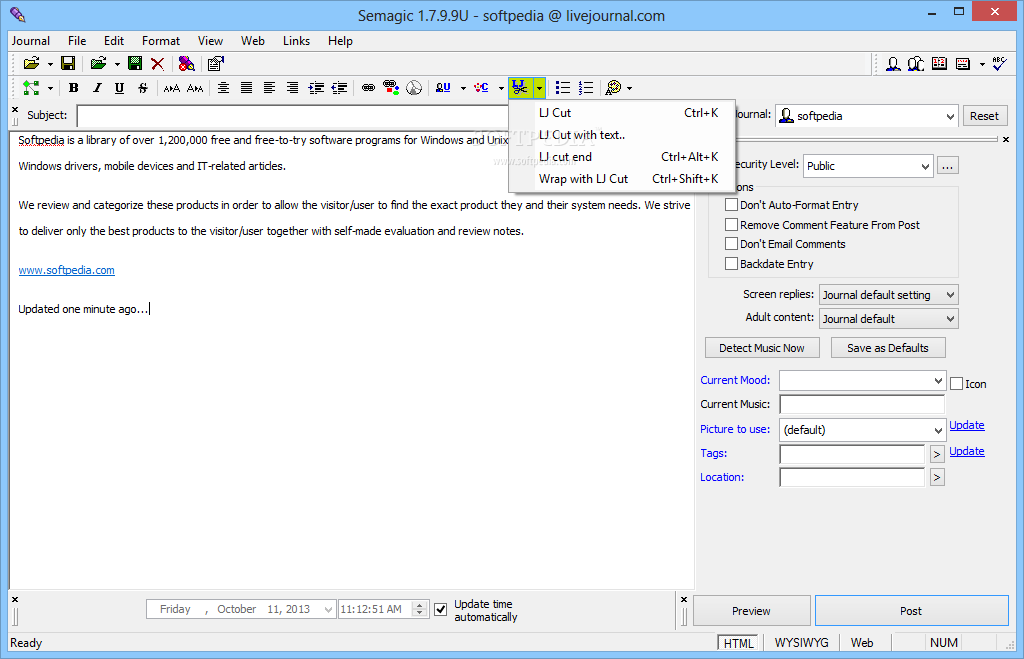This screenshot has height=659, width=1024.
Task: Justify the text alignment
Action: [246, 88]
